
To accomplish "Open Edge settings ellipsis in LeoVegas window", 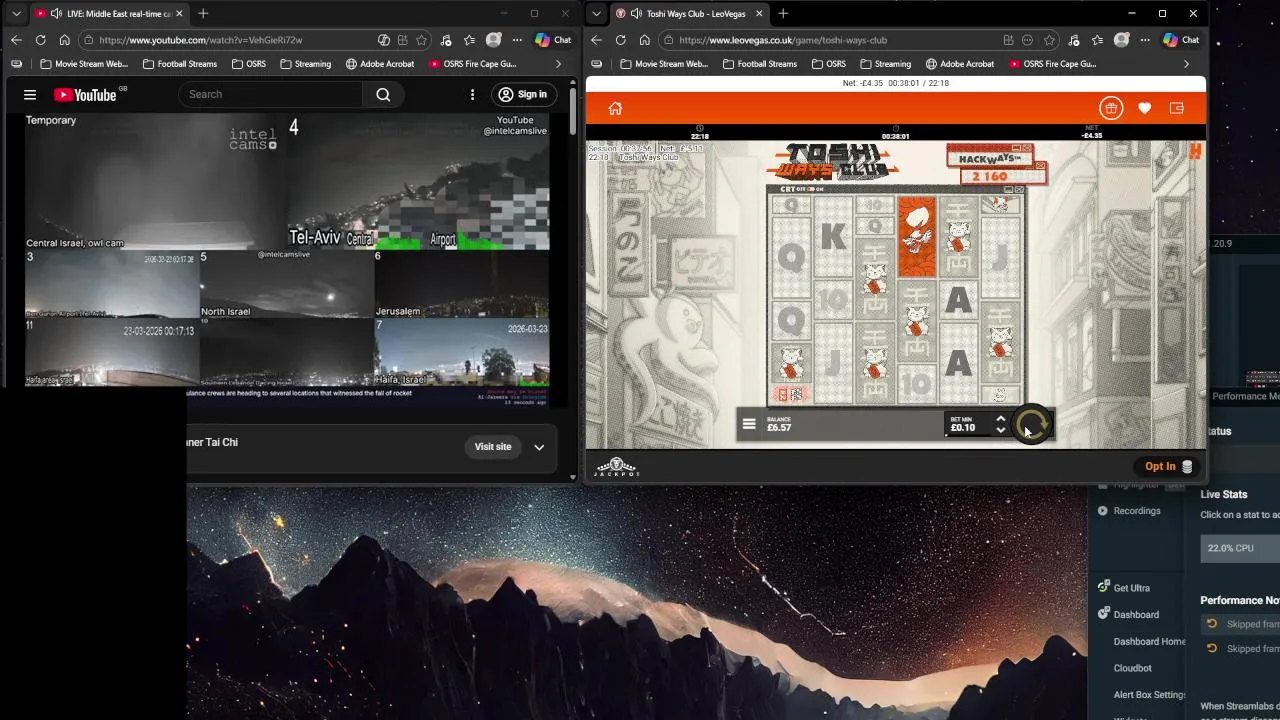I will 1145,40.
